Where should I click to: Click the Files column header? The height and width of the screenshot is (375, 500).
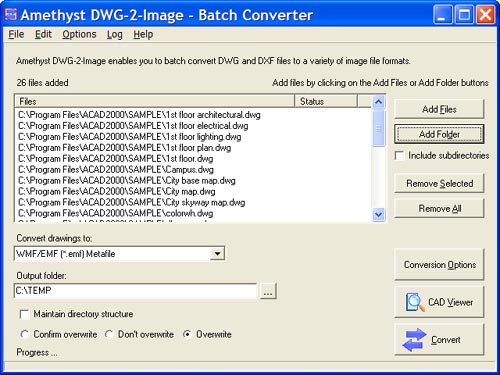[x=155, y=101]
